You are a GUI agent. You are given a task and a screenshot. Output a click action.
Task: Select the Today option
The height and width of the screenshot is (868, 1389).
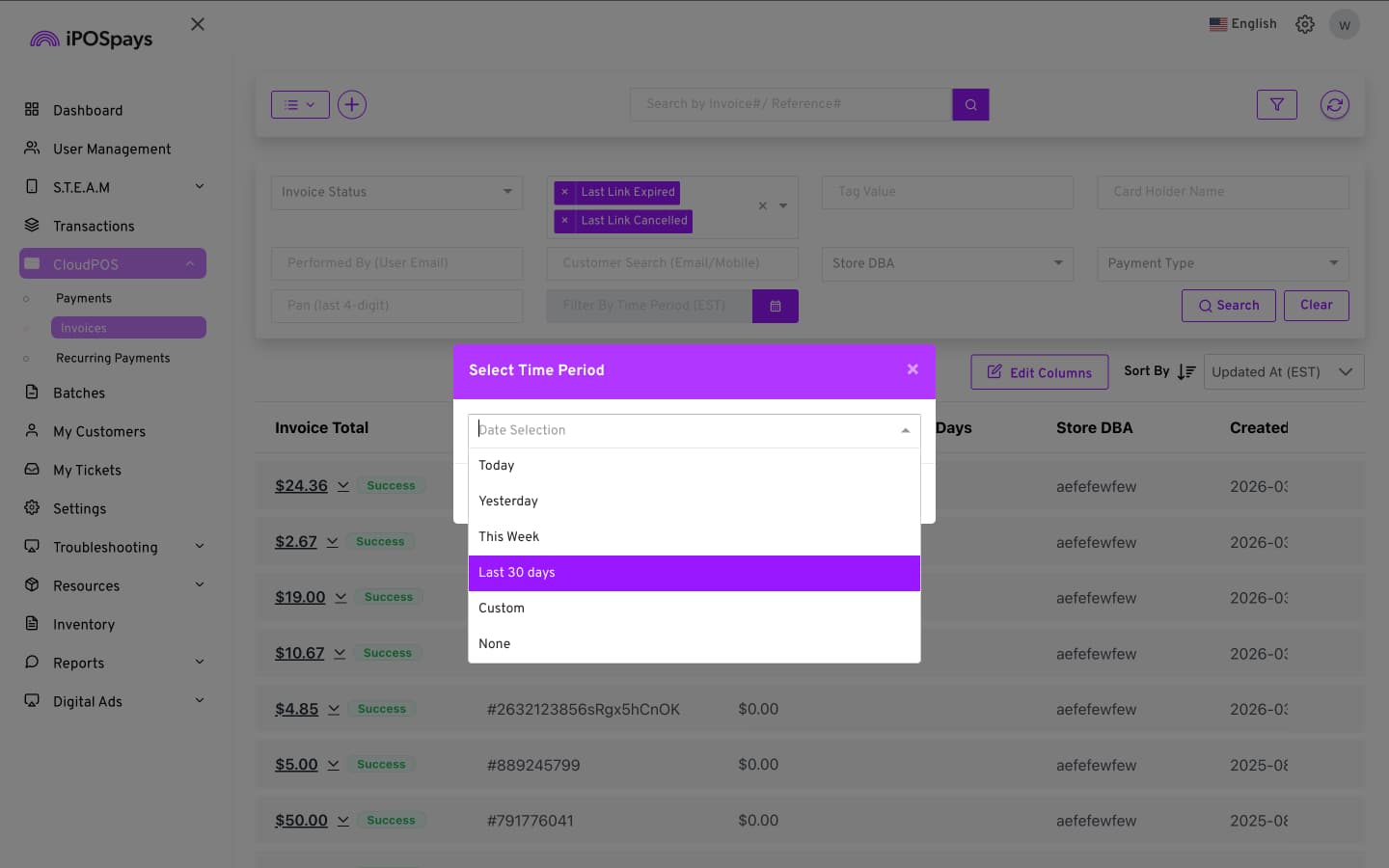[694, 466]
